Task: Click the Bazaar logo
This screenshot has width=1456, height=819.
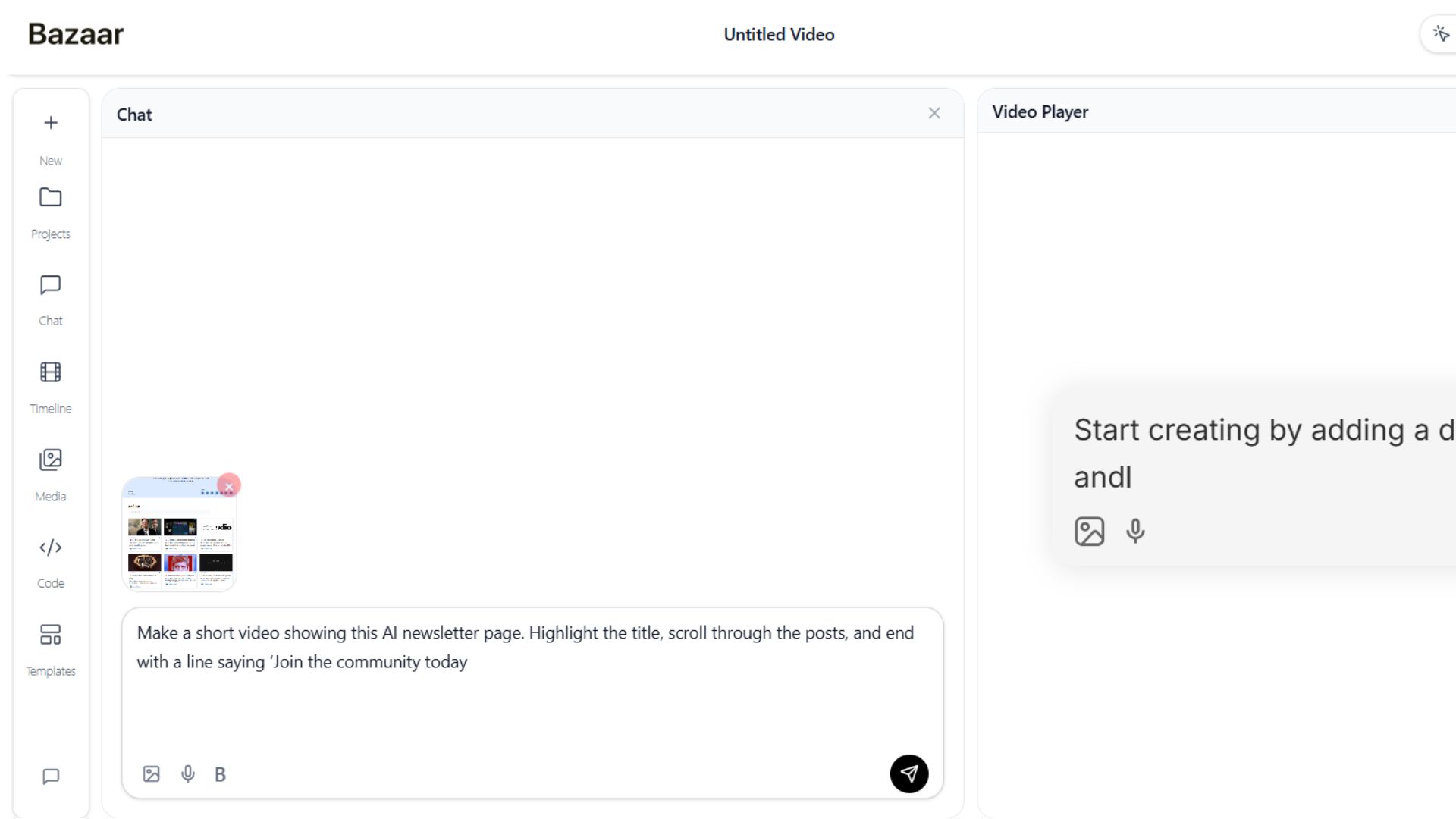Action: tap(76, 34)
